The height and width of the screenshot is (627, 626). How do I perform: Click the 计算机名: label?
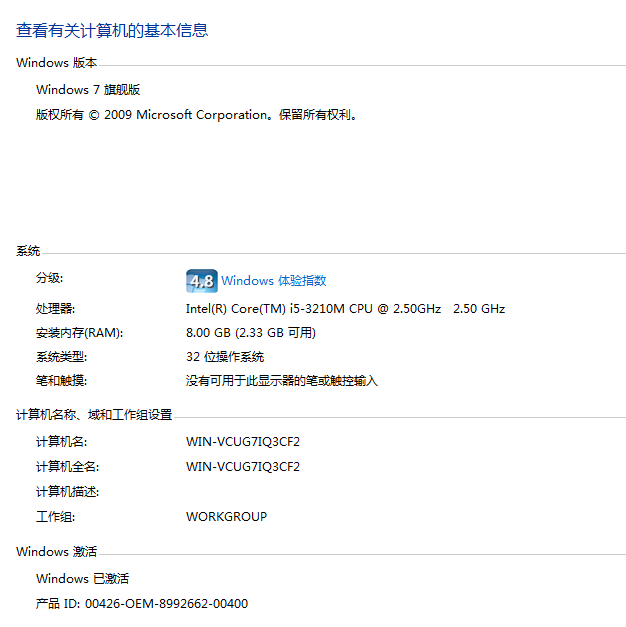tap(61, 442)
